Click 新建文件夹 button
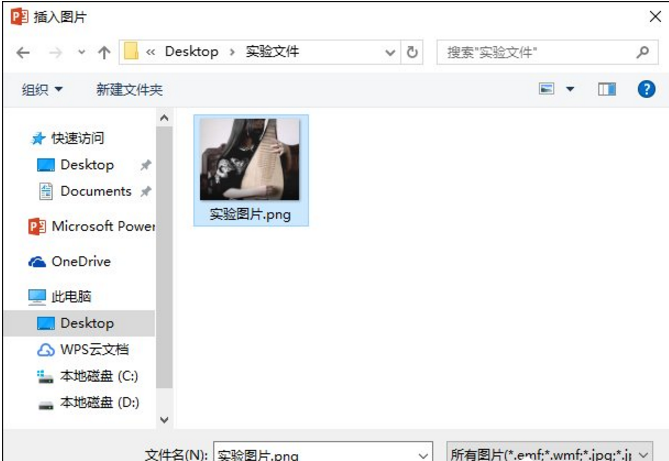 pos(129,90)
